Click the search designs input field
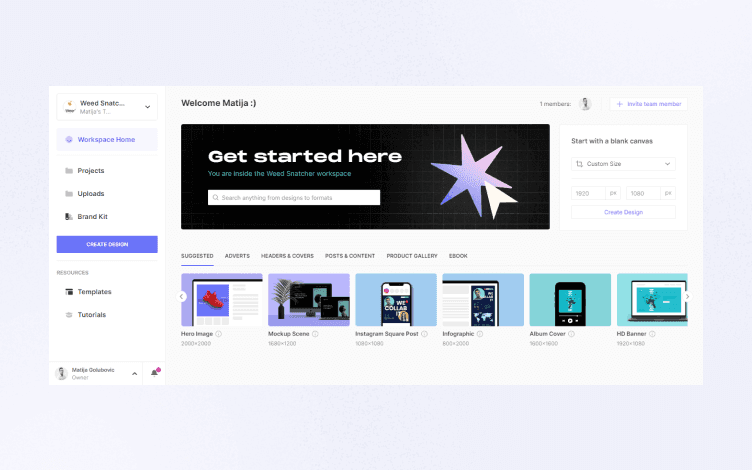The width and height of the screenshot is (752, 470). 294,198
